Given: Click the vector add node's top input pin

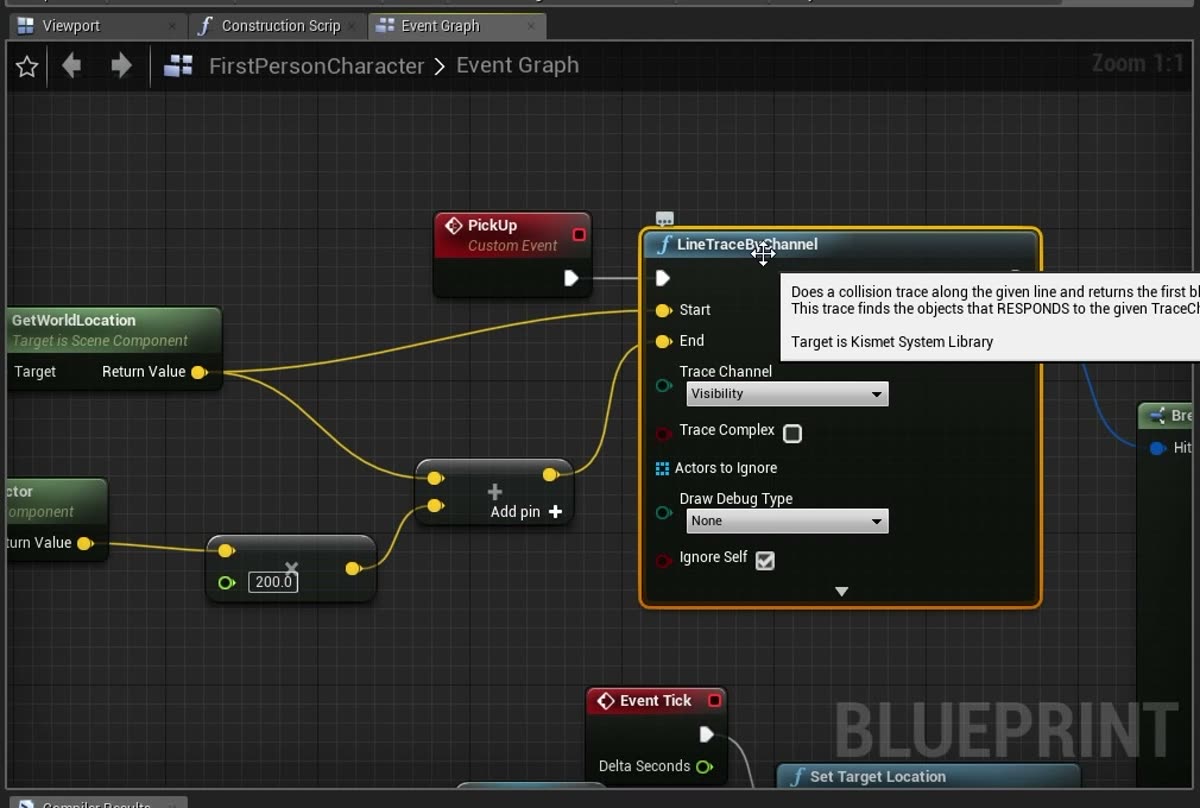Looking at the screenshot, I should pos(435,478).
